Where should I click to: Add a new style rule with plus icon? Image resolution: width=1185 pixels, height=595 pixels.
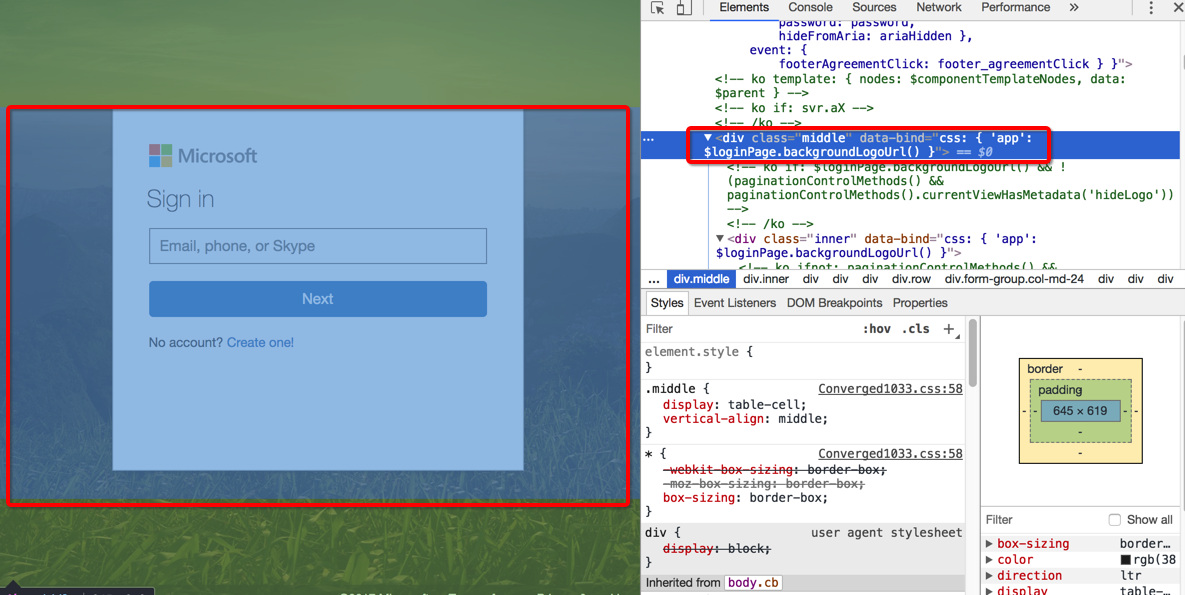[949, 329]
